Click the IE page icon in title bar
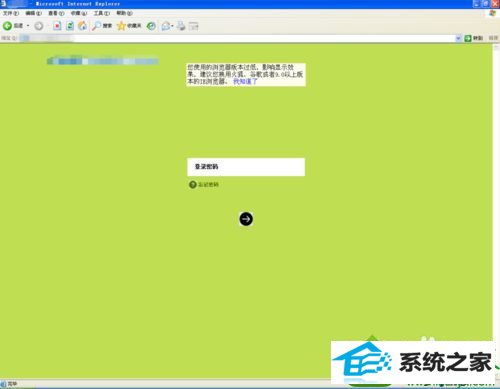 click(x=4, y=4)
